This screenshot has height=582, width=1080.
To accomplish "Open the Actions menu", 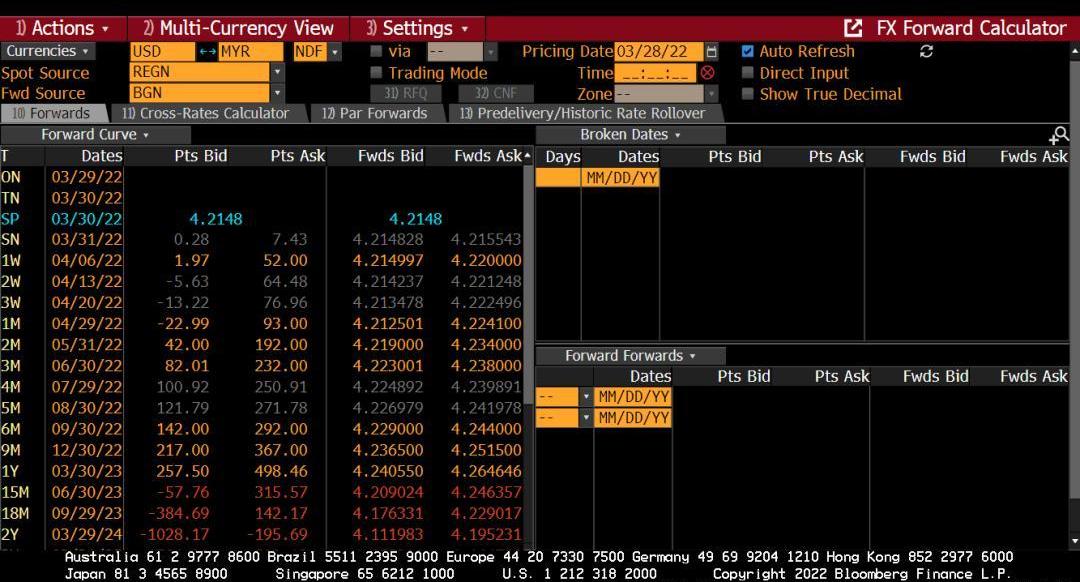I will tap(63, 28).
